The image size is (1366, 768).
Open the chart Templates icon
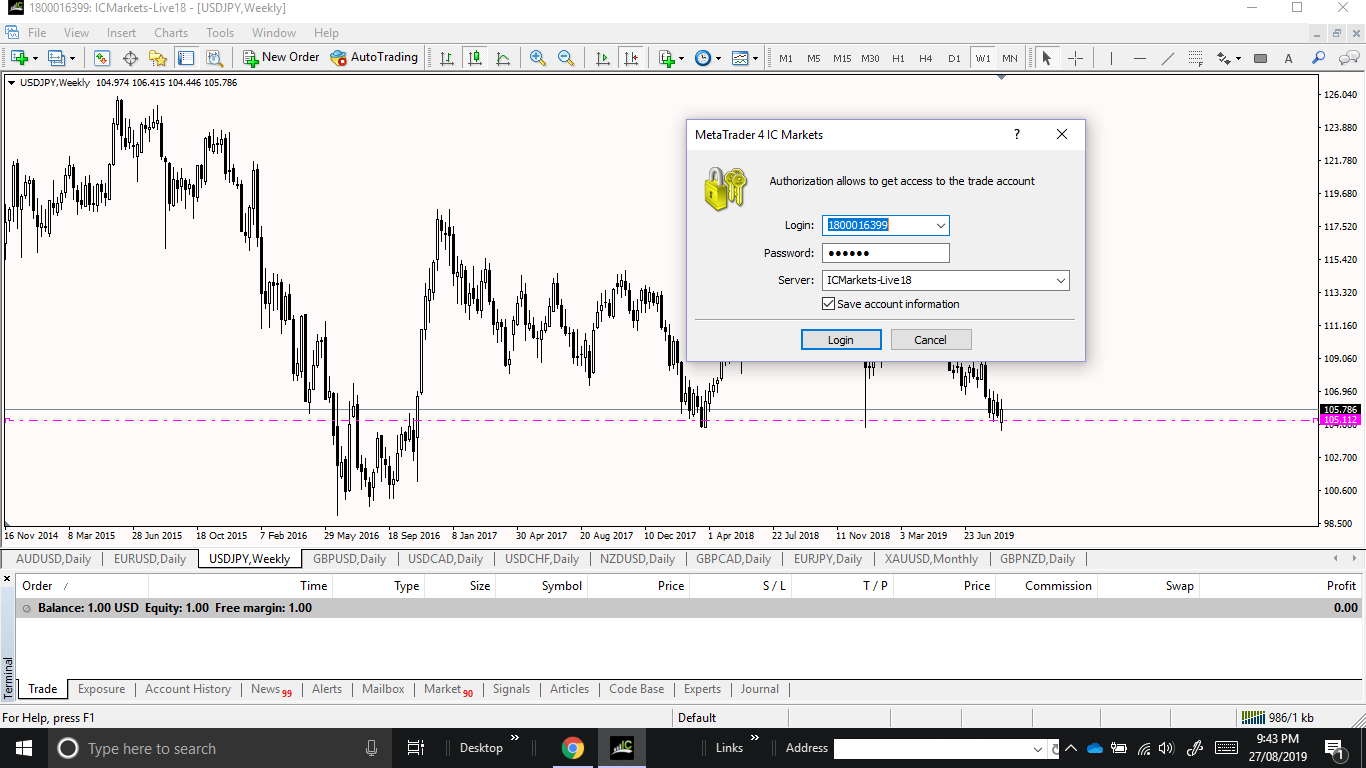click(x=739, y=58)
